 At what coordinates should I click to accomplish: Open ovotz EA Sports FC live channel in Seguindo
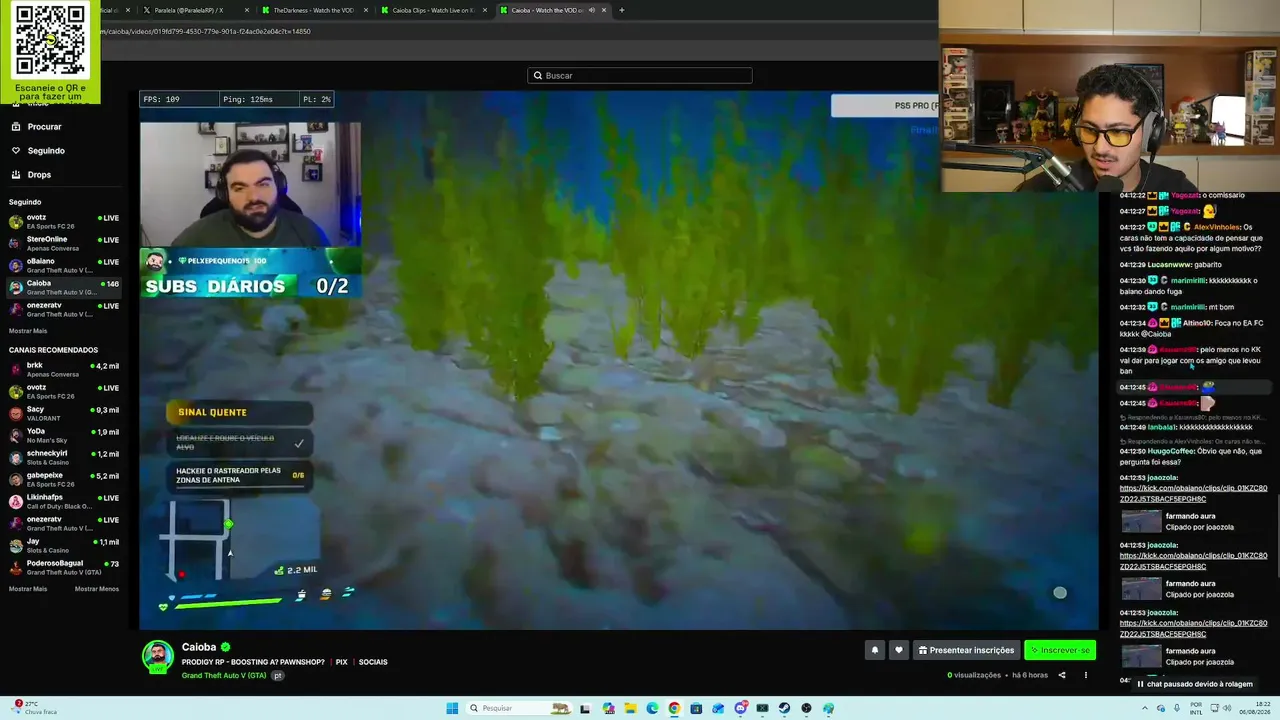point(64,221)
